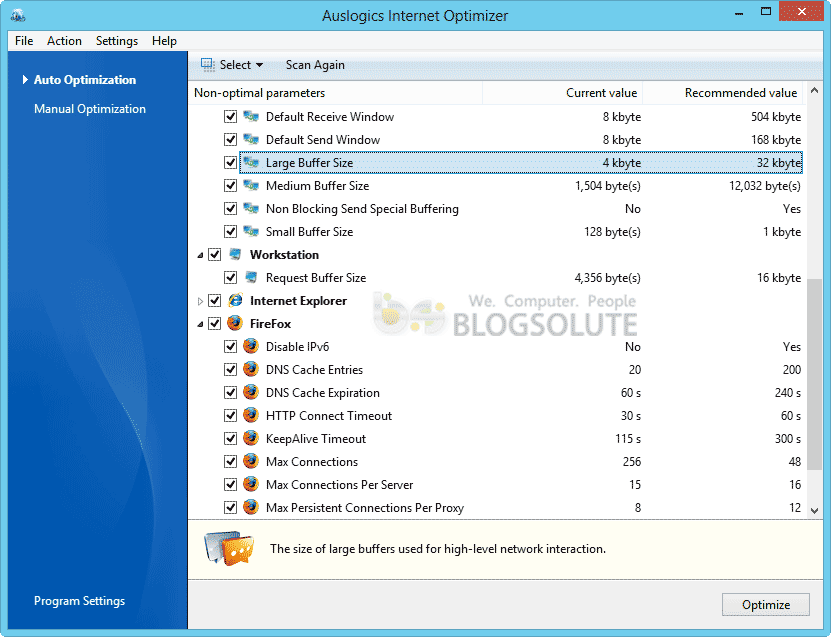The image size is (831, 637).
Task: Collapse the FireFox tree group
Action: pos(200,324)
